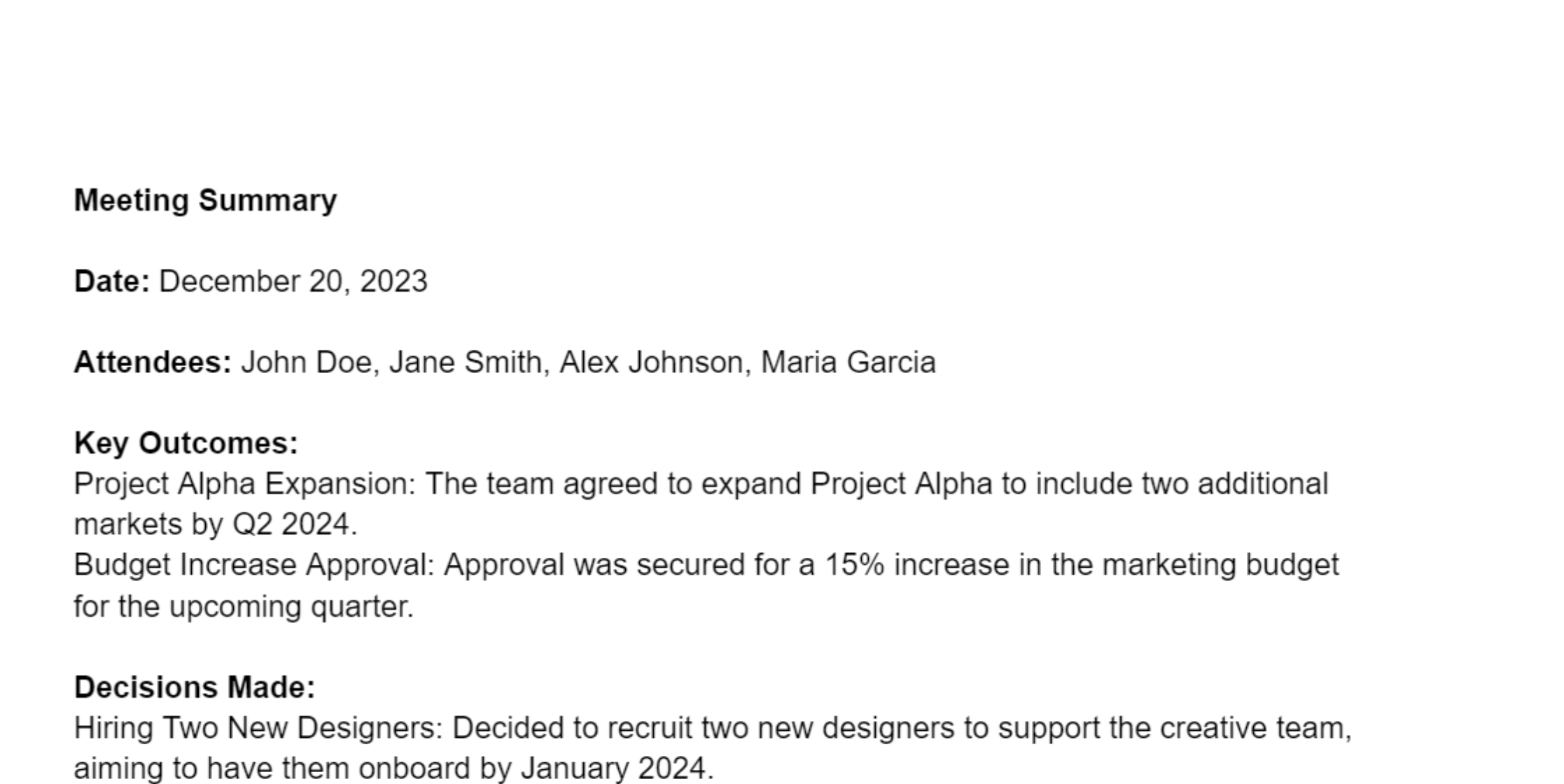Click the bold Date label
This screenshot has width=1564, height=784.
(x=112, y=281)
